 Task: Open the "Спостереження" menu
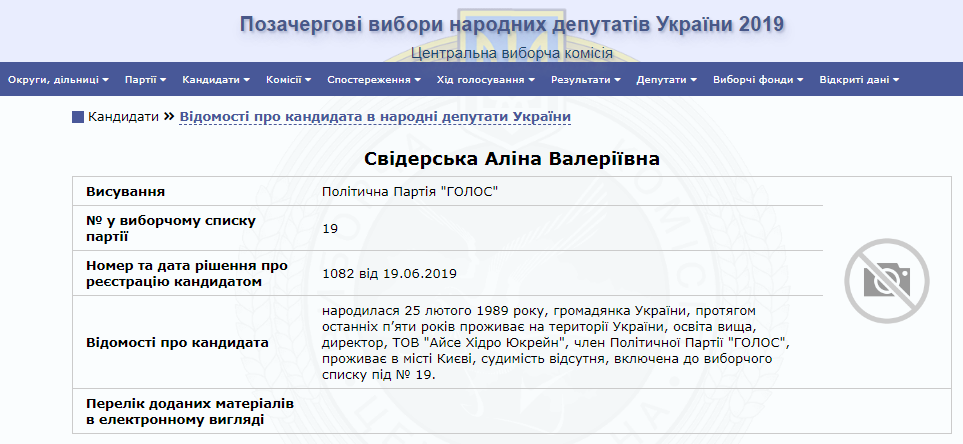[373, 79]
